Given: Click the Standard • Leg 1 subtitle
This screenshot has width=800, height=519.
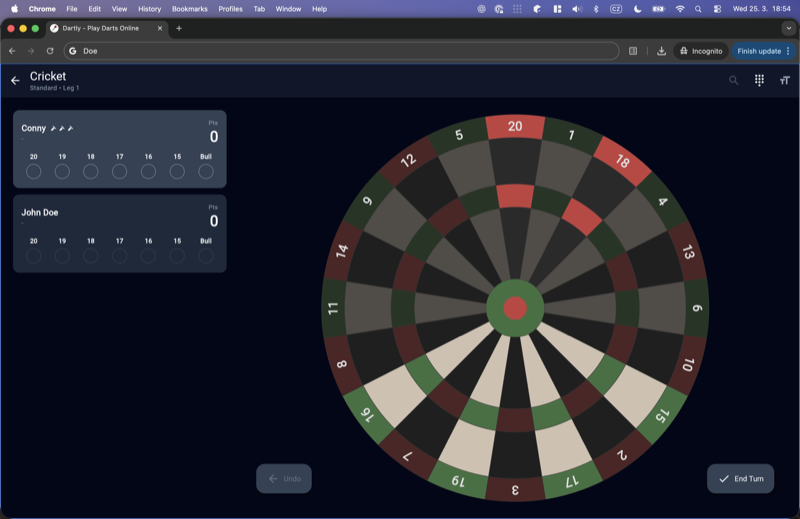Looking at the screenshot, I should (x=54, y=88).
